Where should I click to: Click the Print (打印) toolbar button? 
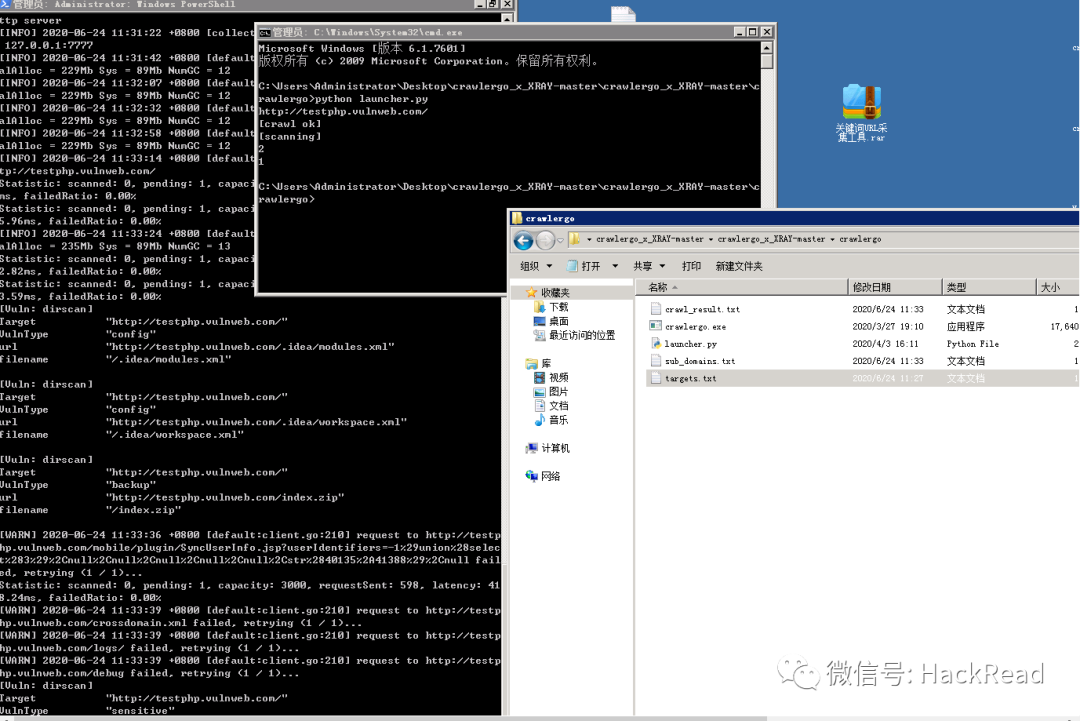[x=691, y=267]
